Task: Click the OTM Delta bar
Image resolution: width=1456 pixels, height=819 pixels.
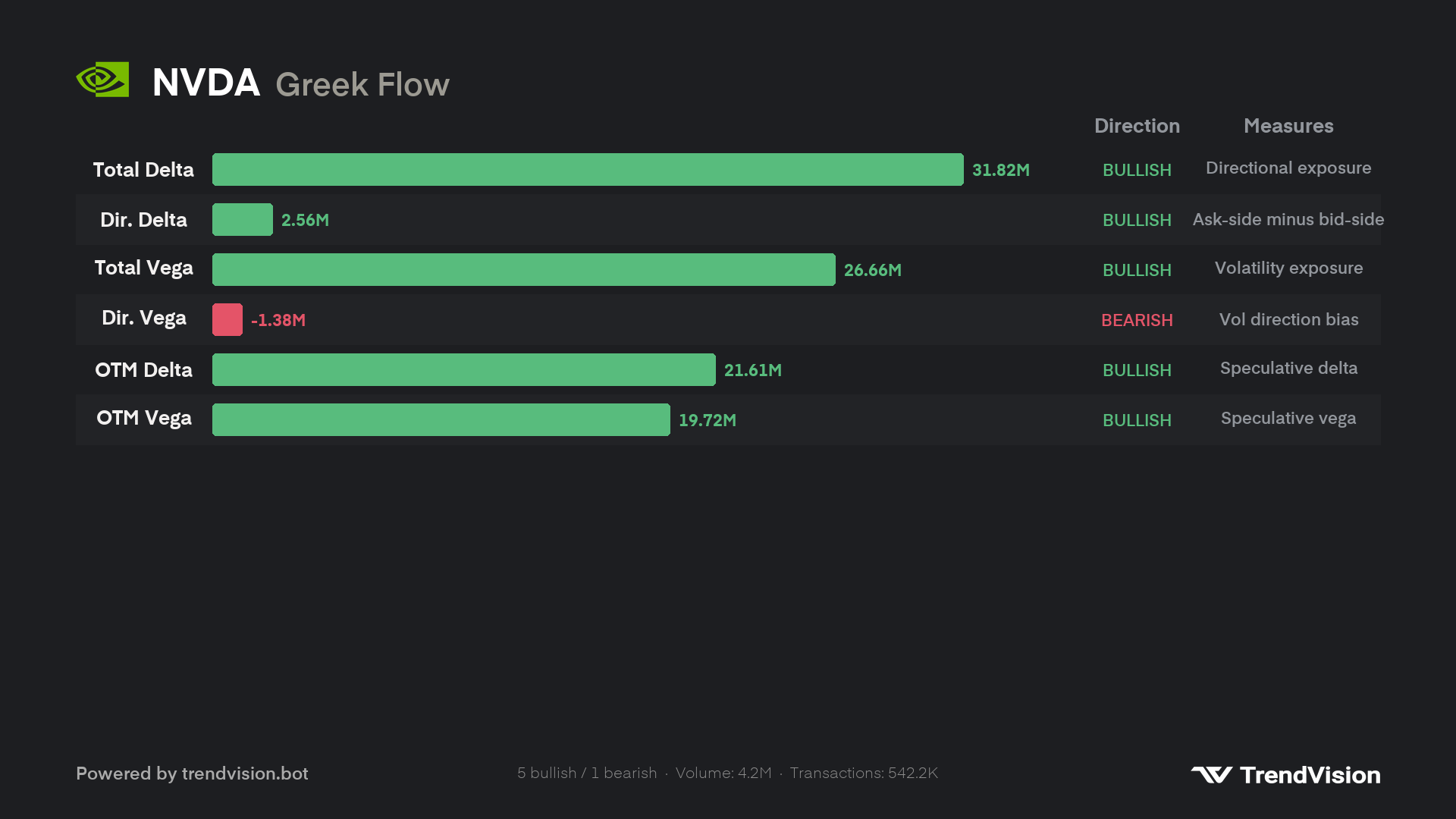Action: [464, 370]
